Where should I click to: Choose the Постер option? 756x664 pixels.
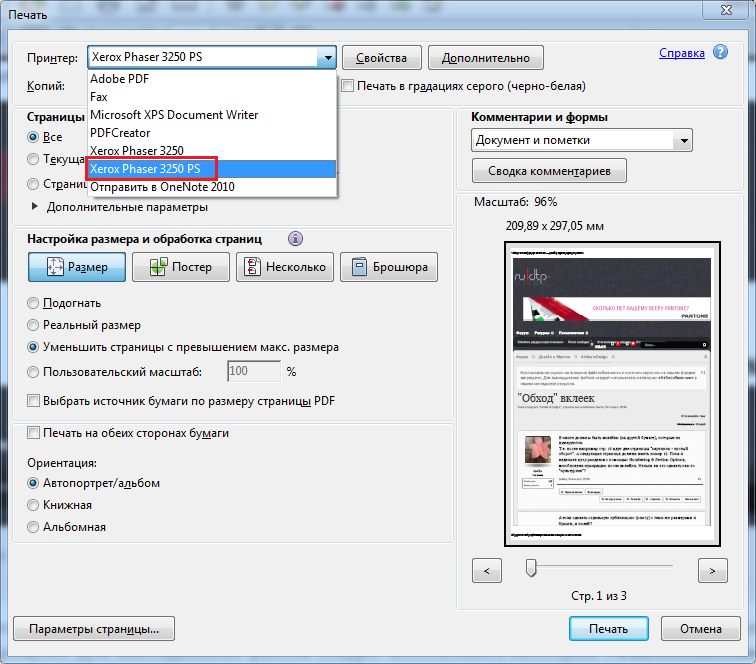(x=181, y=267)
